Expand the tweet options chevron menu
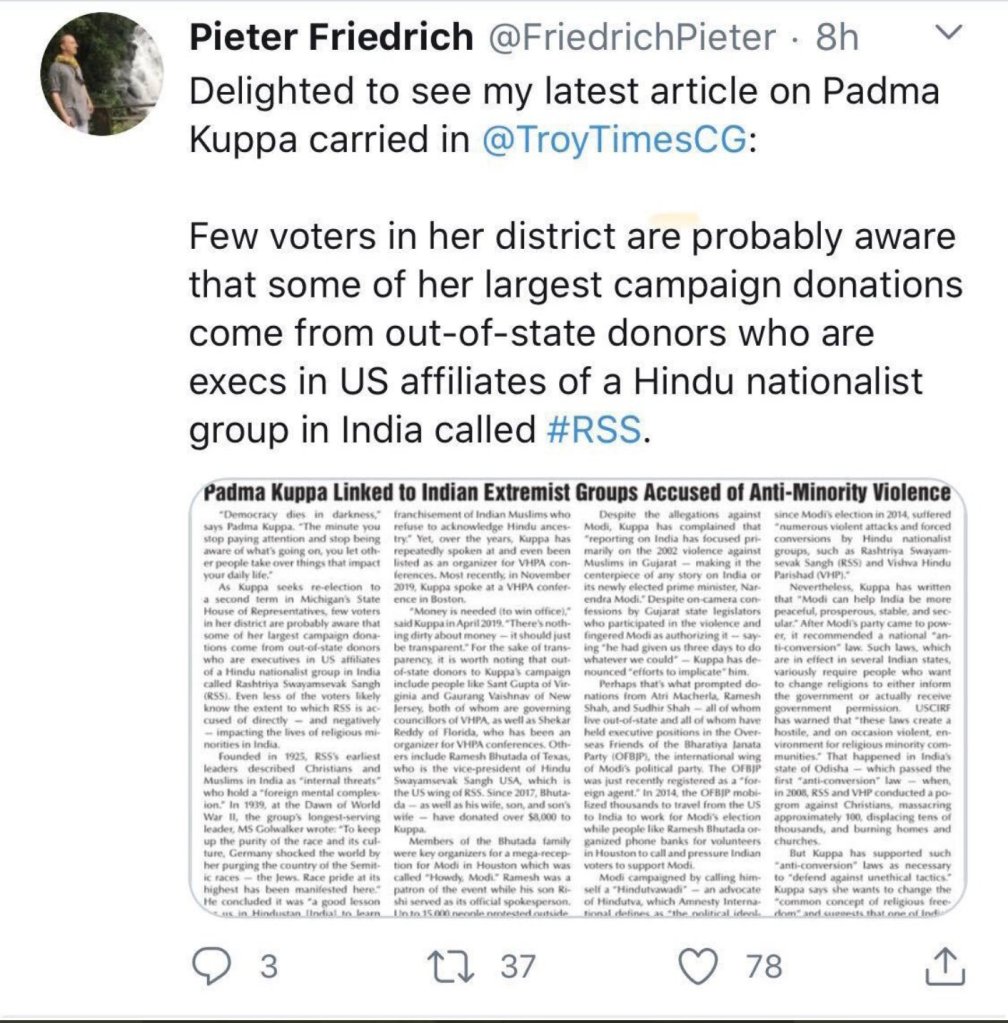Viewport: 1008px width, 1023px height. coord(942,35)
